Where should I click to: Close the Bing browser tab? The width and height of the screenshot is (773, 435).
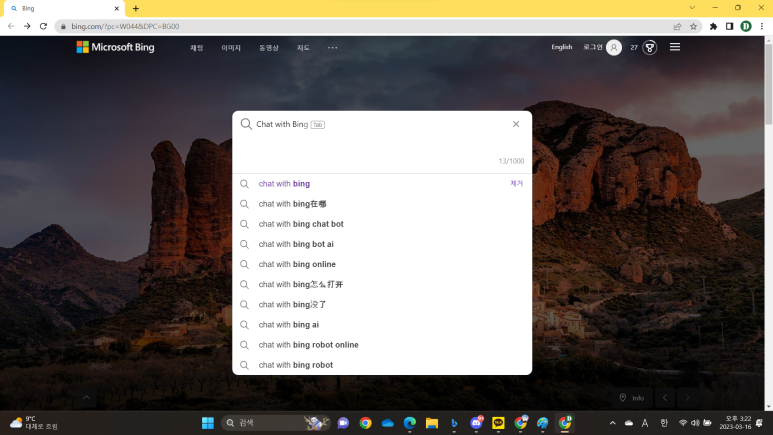(x=117, y=8)
